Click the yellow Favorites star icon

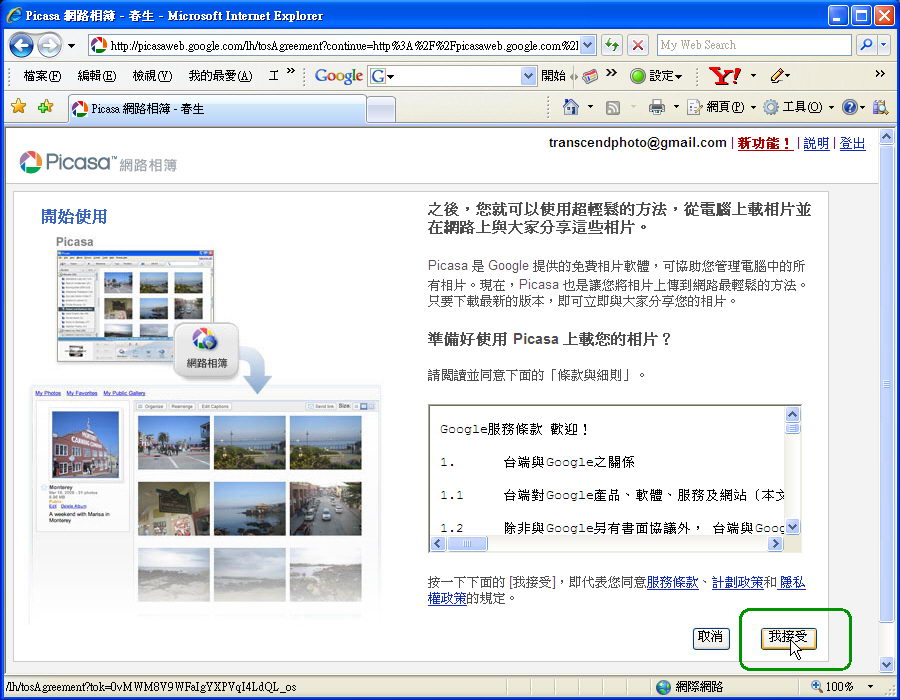point(18,106)
